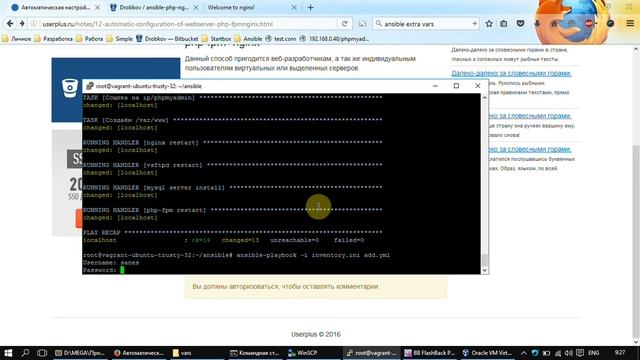Open the 'Startbox' bookmark folder
Viewport: 640px width, 360px height.
pos(217,39)
